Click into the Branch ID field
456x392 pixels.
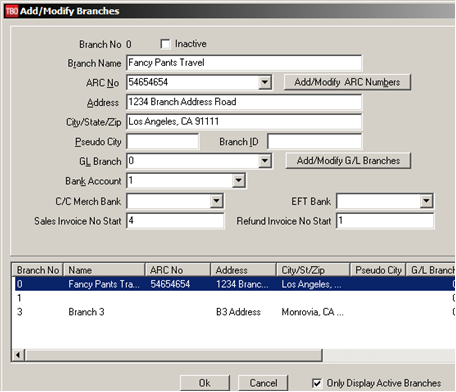315,142
